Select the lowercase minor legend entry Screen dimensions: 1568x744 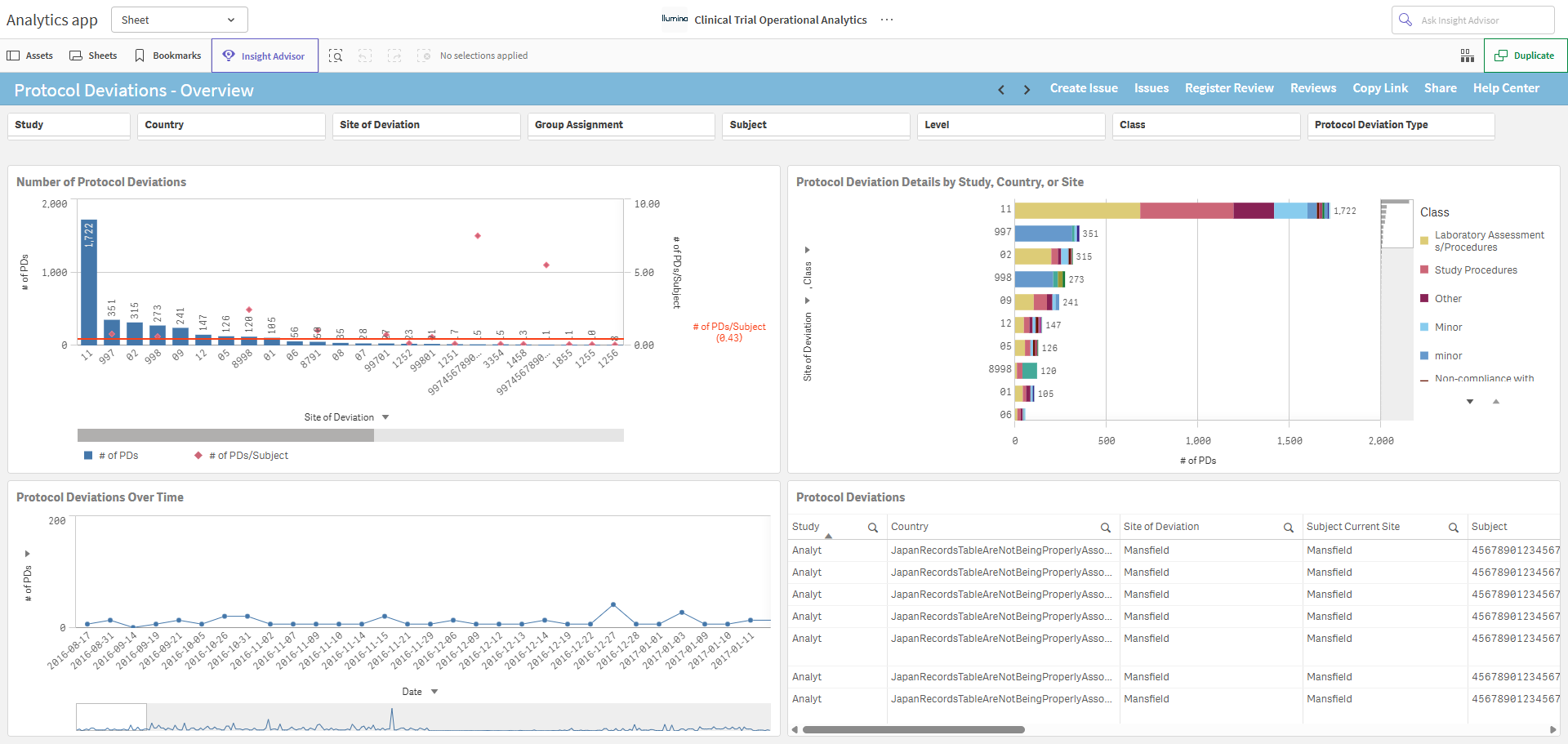(x=1441, y=356)
